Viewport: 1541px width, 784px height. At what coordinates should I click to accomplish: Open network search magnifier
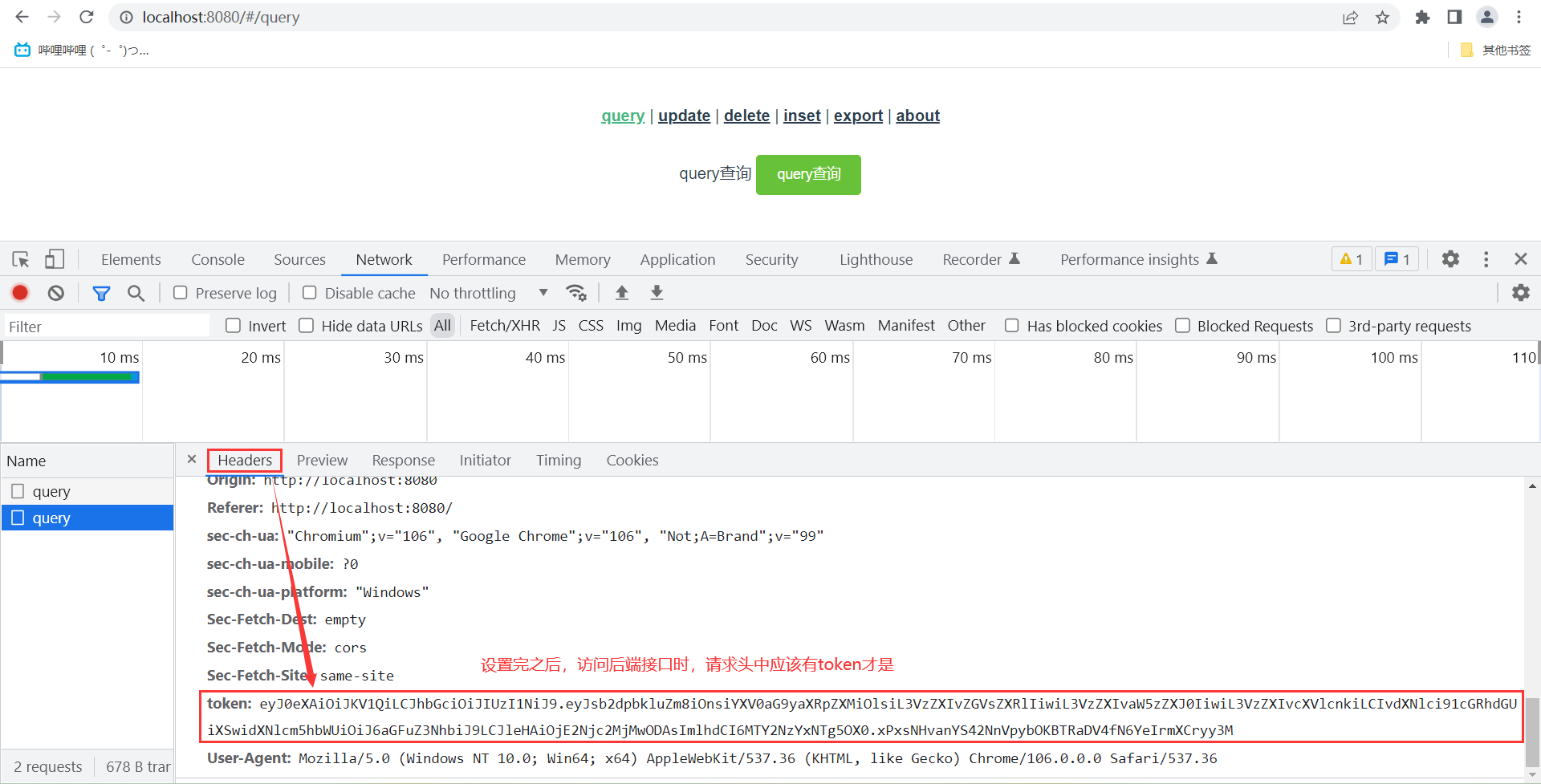point(136,293)
